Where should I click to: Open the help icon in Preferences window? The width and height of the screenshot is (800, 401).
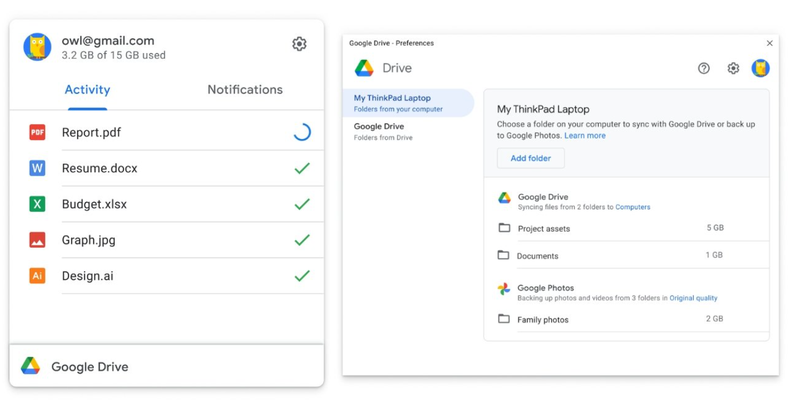[704, 68]
